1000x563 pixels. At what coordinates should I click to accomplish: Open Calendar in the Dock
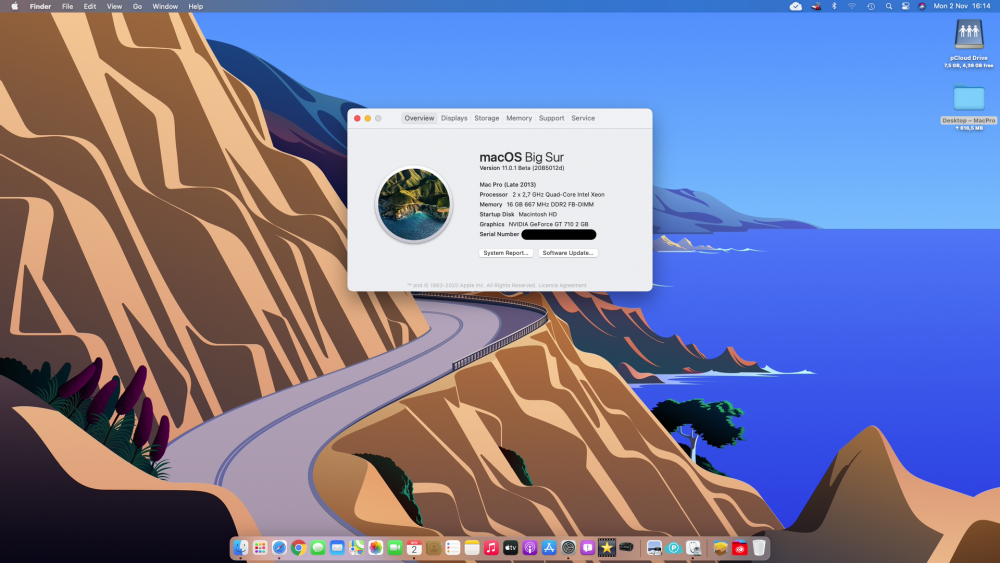[414, 547]
